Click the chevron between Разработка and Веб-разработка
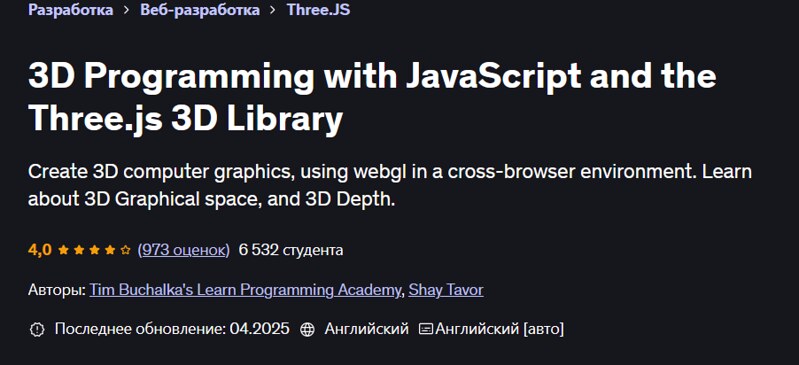 127,10
